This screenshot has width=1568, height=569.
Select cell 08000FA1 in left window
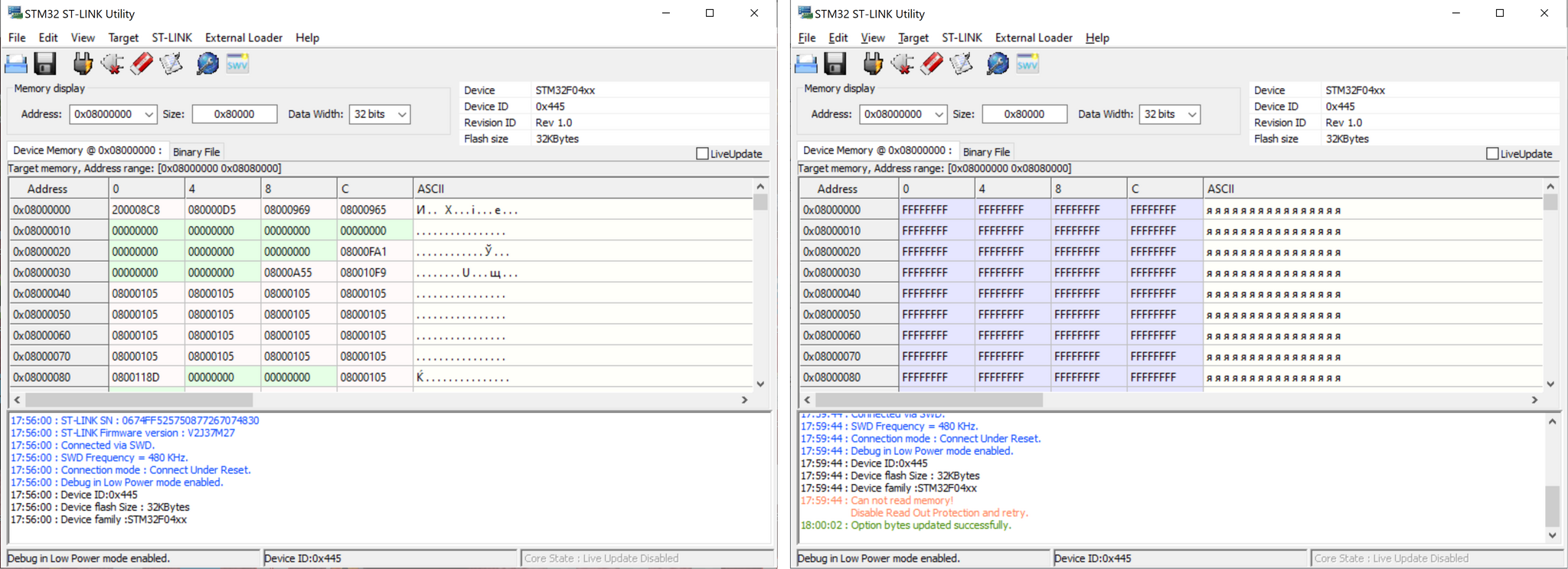374,251
